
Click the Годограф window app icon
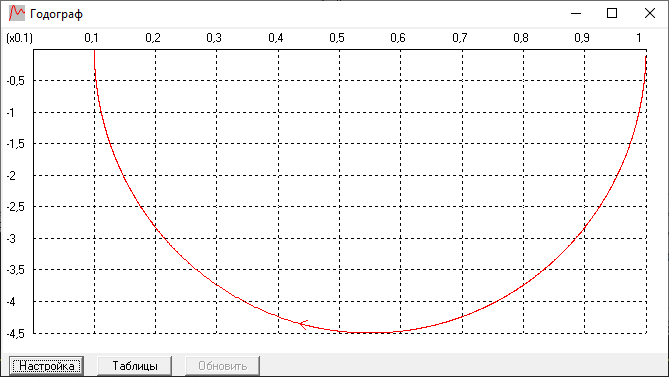17,13
